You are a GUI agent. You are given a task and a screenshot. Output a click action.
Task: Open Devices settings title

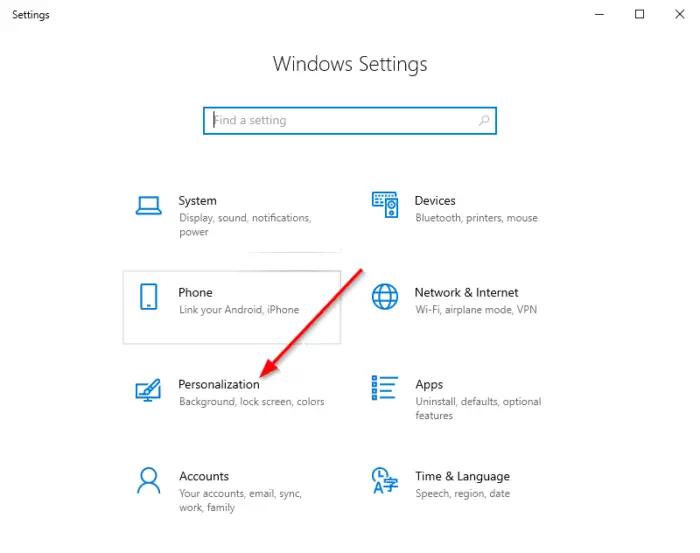435,201
